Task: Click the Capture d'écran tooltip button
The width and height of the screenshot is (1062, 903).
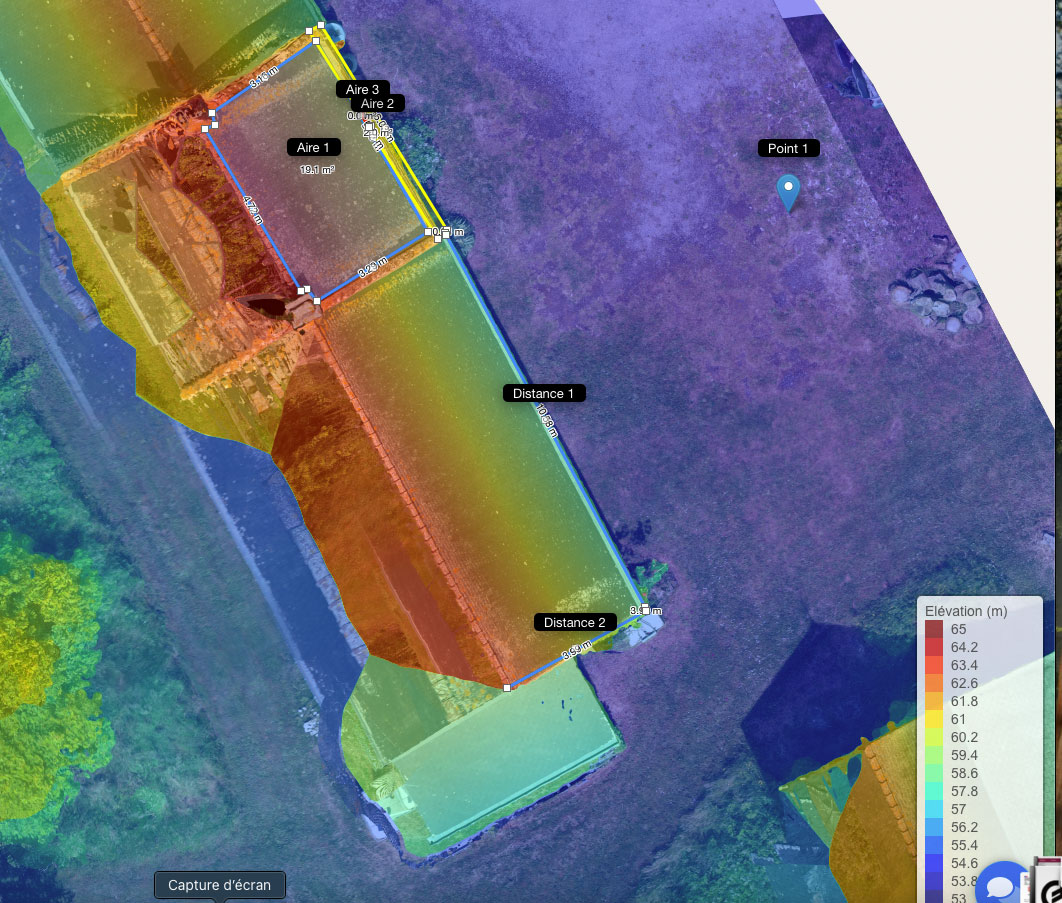Action: click(219, 885)
